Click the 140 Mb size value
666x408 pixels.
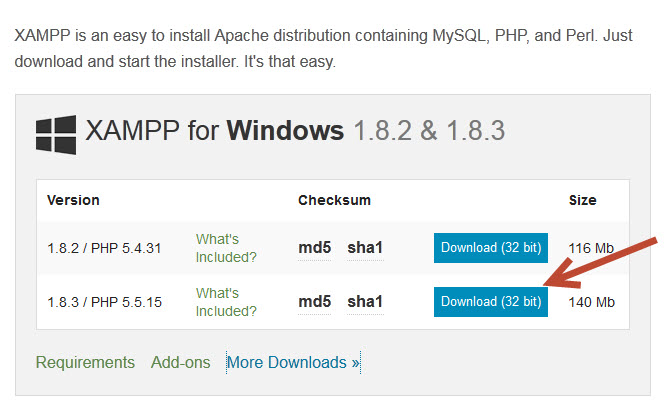coord(591,302)
